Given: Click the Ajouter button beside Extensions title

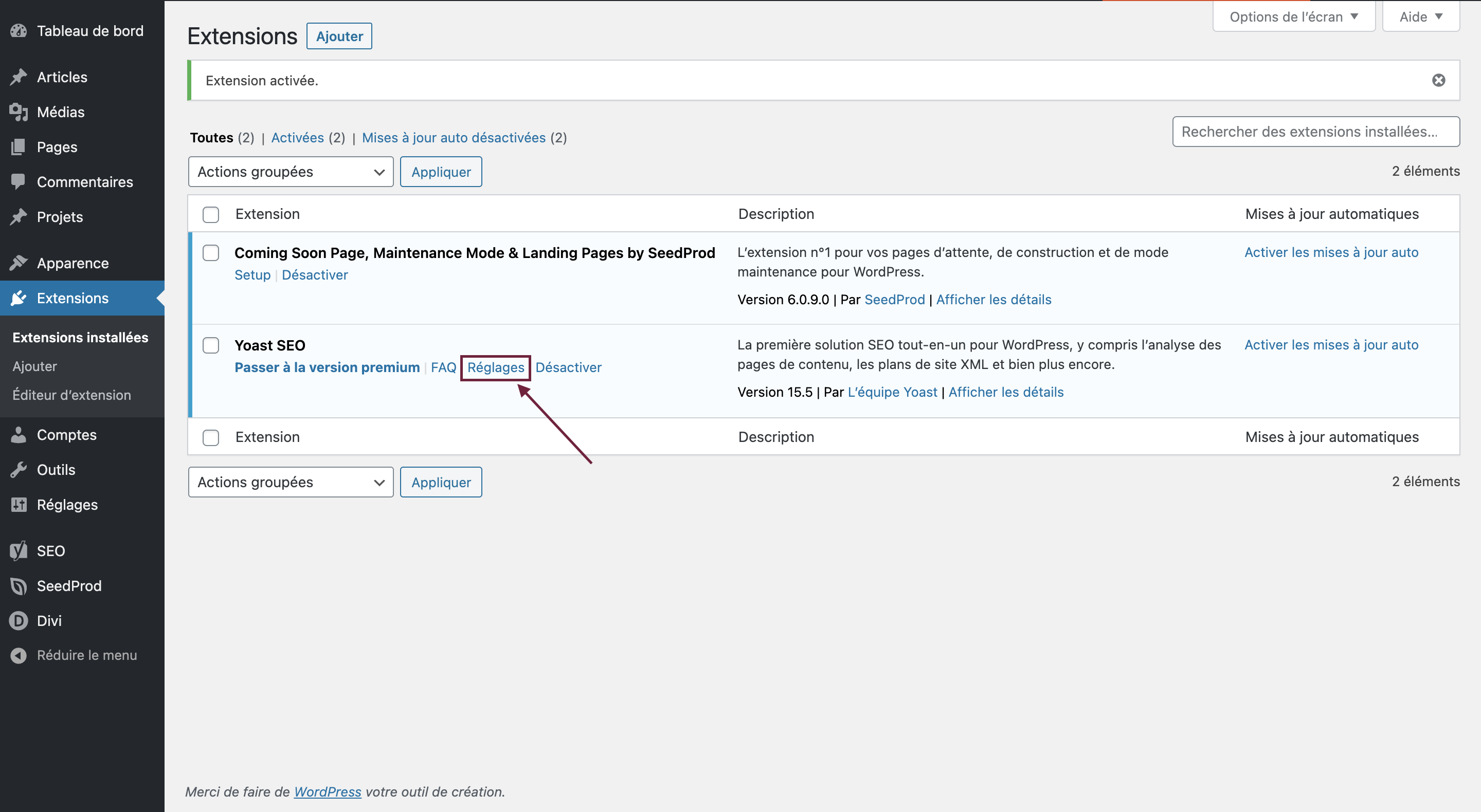Looking at the screenshot, I should (x=339, y=36).
